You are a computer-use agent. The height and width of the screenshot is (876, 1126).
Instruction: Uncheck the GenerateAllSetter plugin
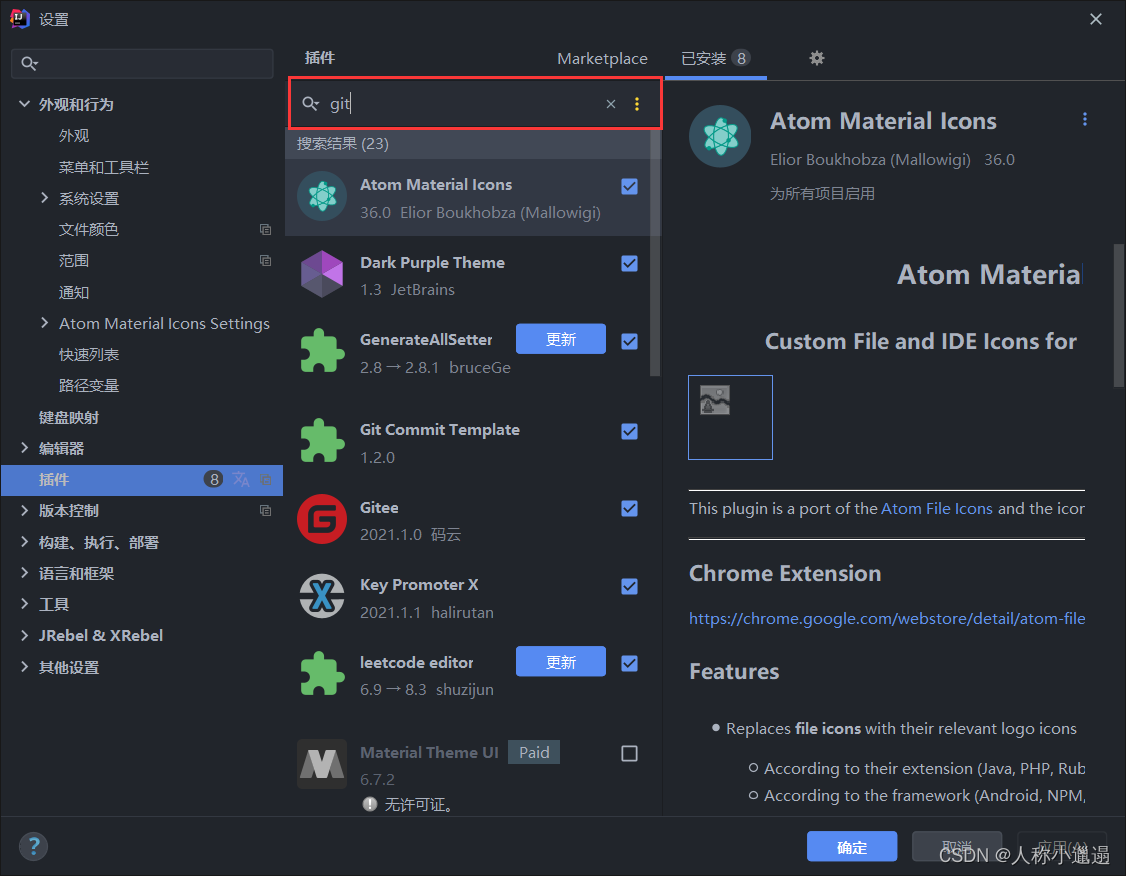tap(629, 341)
